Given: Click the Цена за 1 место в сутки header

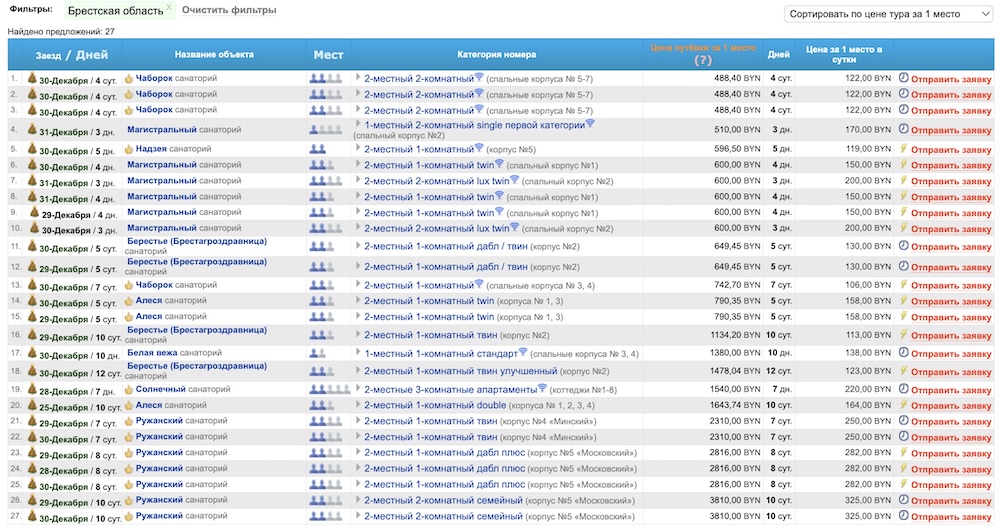Looking at the screenshot, I should point(844,54).
